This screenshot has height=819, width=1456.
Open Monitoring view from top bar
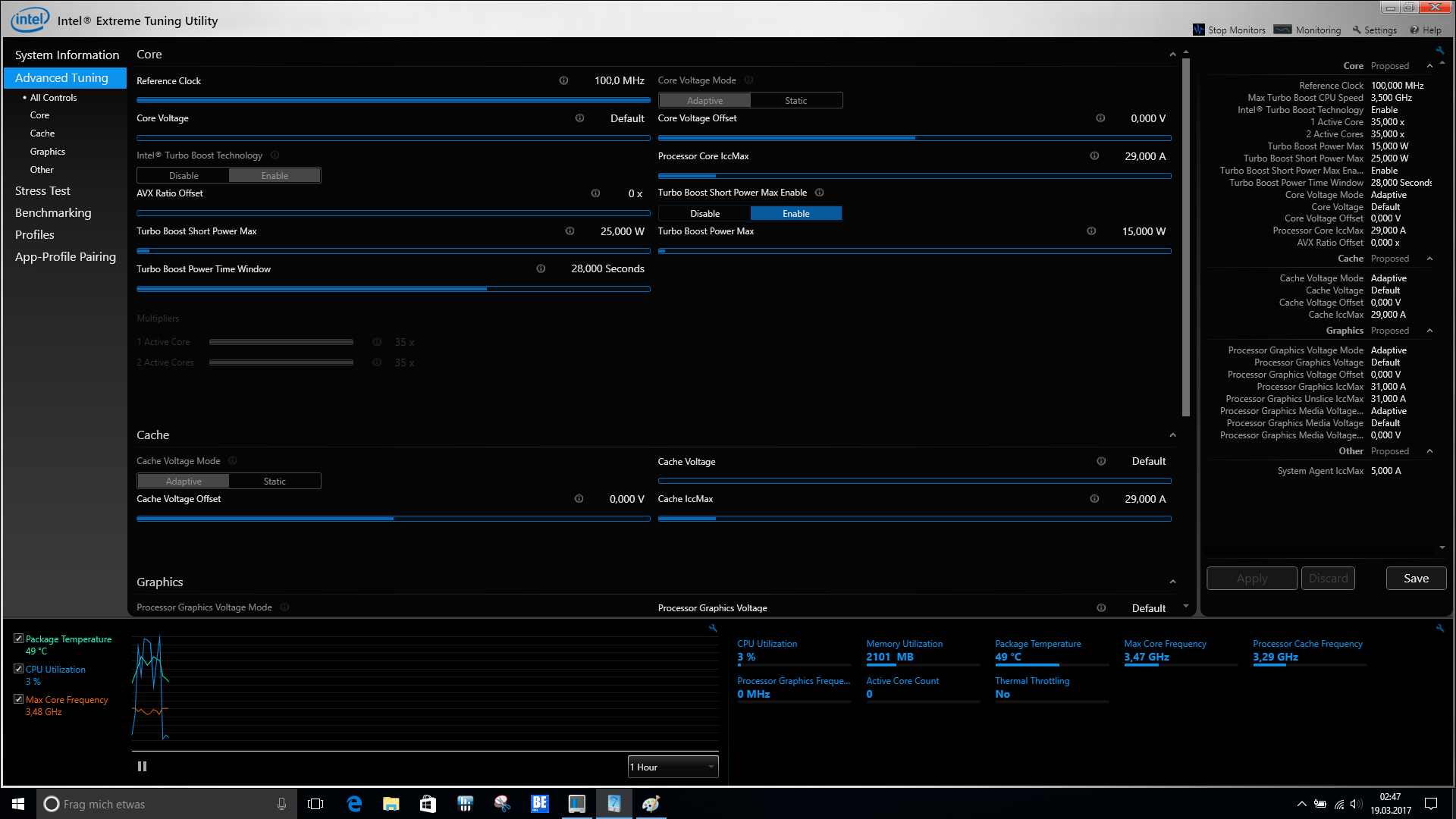coord(1308,30)
